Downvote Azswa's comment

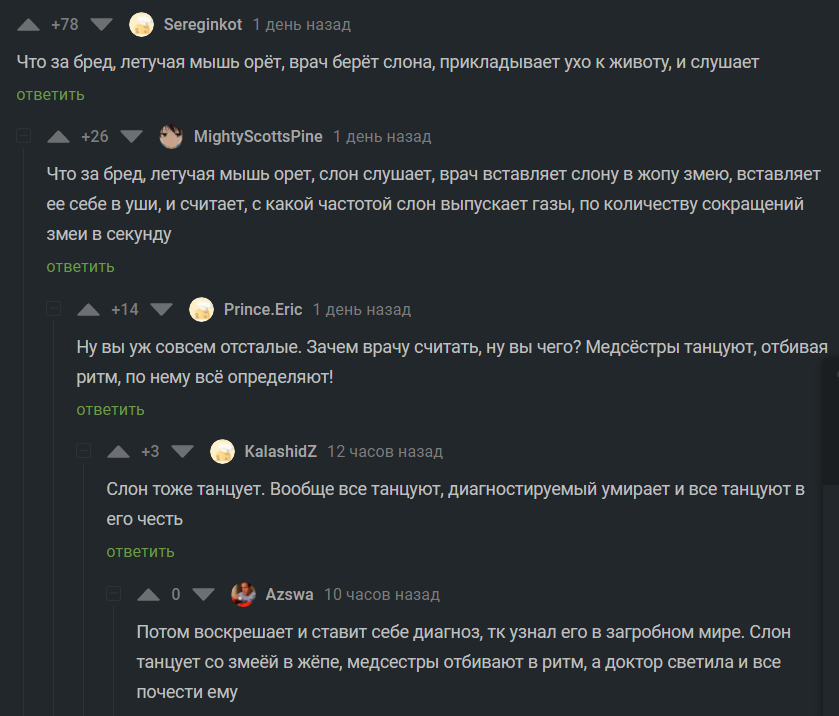(x=204, y=594)
